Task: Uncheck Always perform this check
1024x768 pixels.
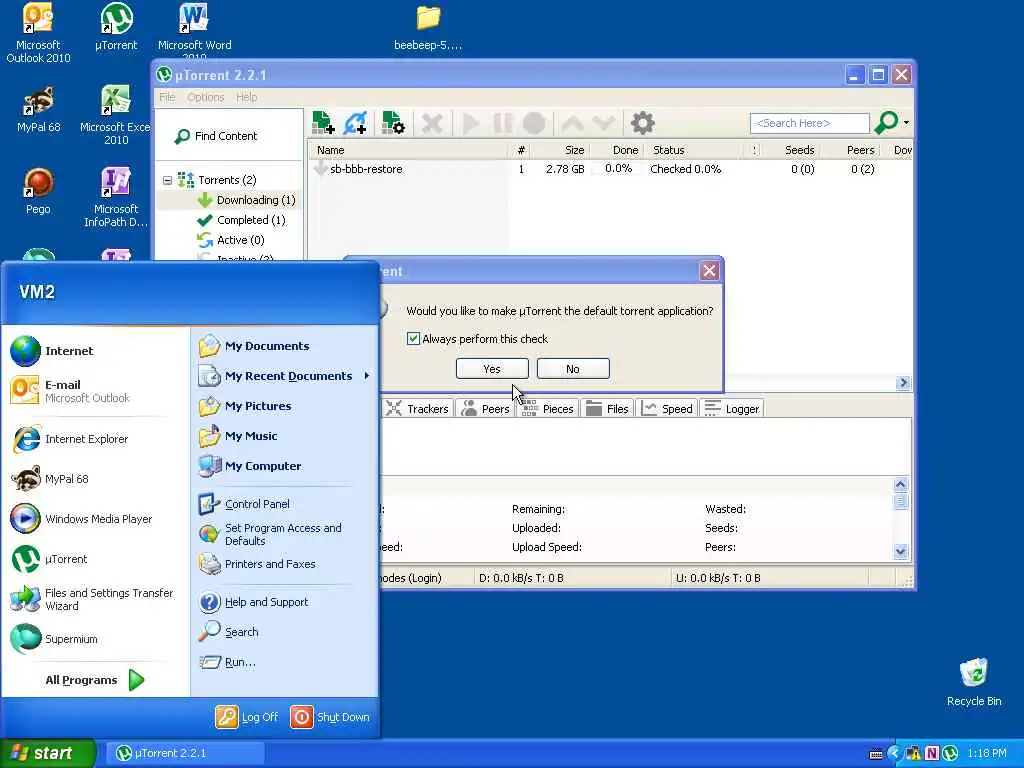Action: click(413, 338)
